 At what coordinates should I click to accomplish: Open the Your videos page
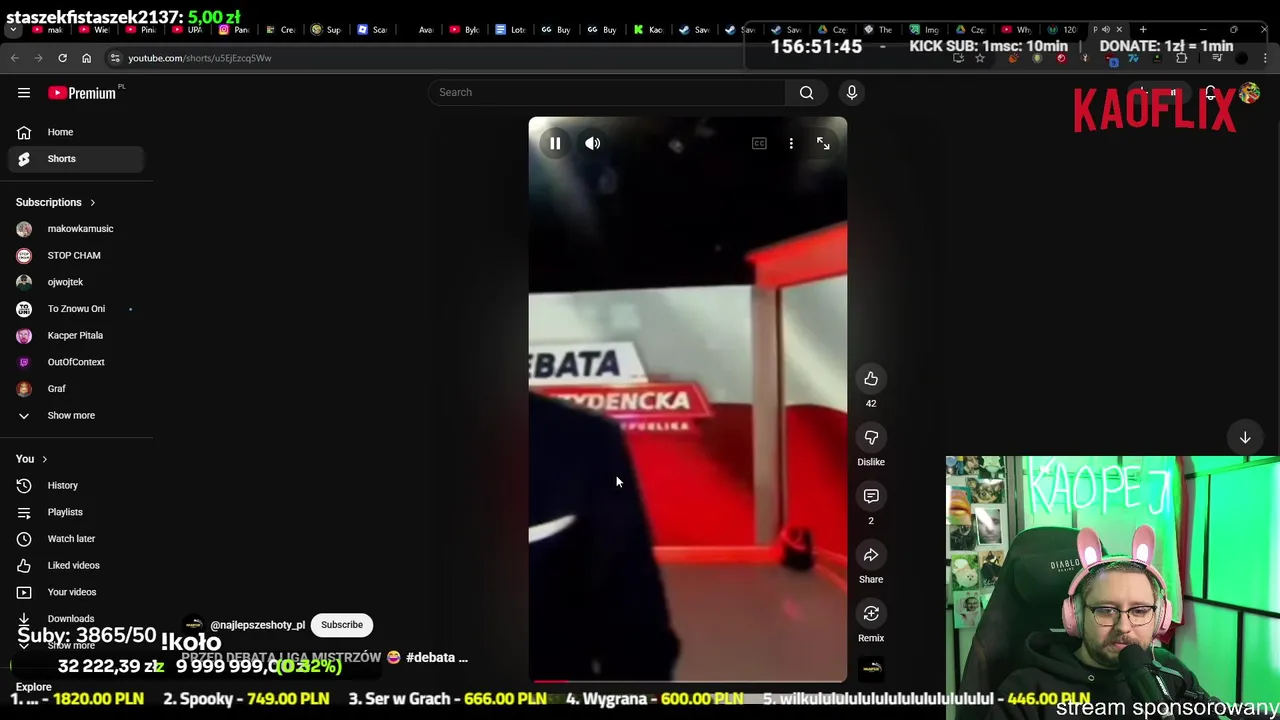pyautogui.click(x=76, y=592)
